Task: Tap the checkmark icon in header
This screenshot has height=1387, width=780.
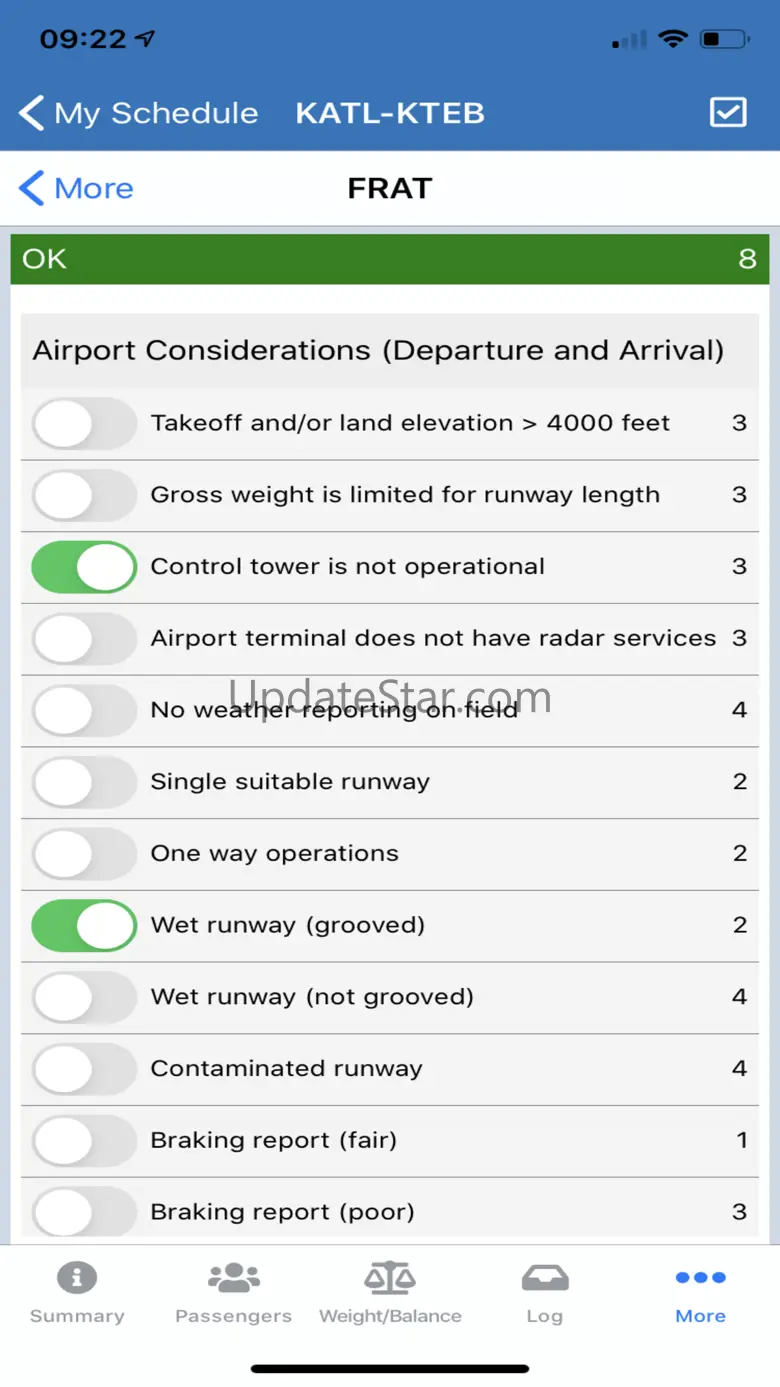Action: point(728,112)
